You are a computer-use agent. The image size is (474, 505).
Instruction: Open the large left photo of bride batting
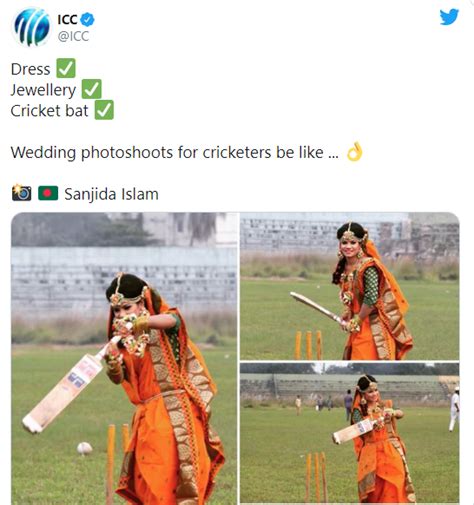[x=124, y=358]
